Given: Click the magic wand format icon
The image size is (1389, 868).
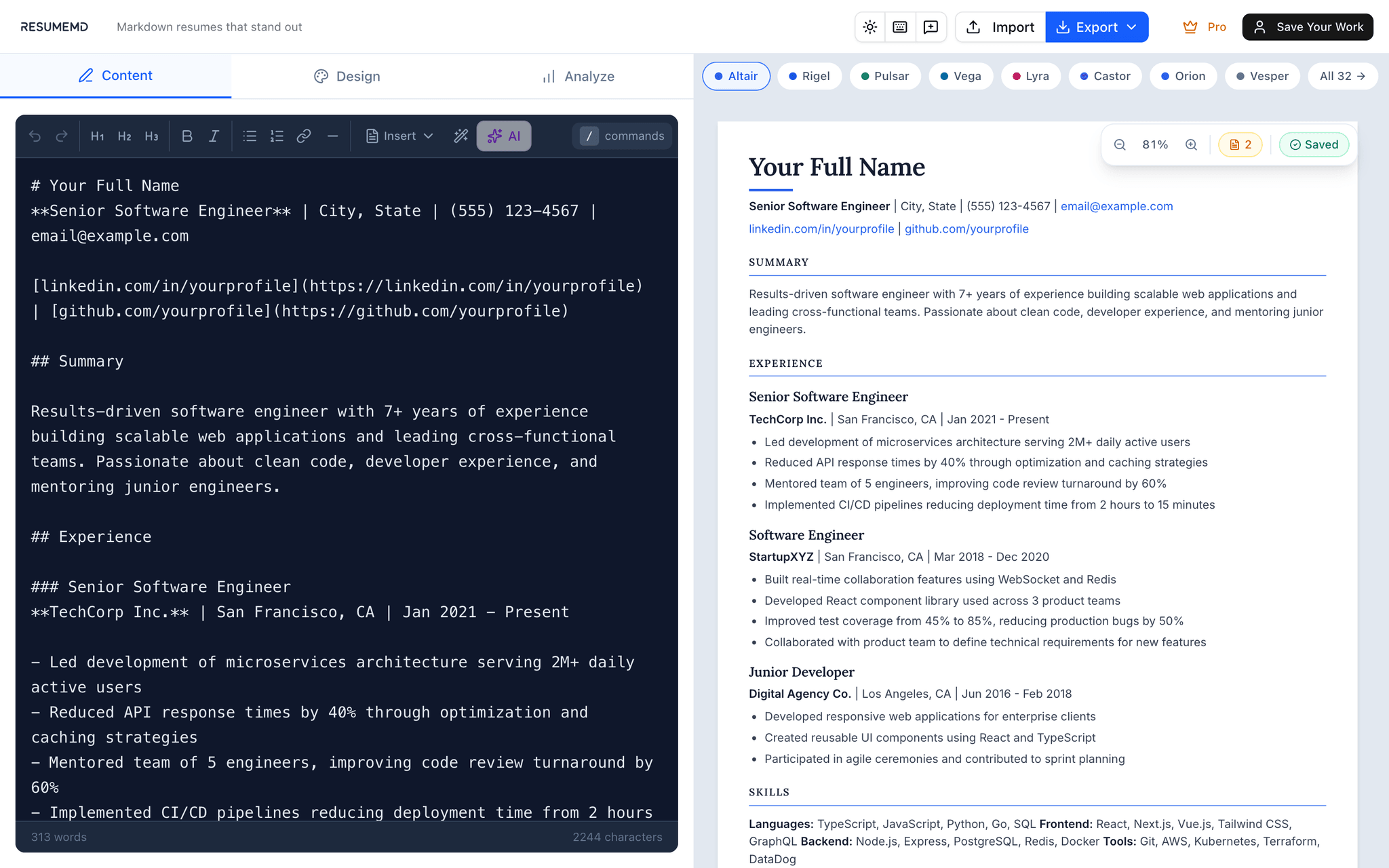Looking at the screenshot, I should (x=461, y=136).
